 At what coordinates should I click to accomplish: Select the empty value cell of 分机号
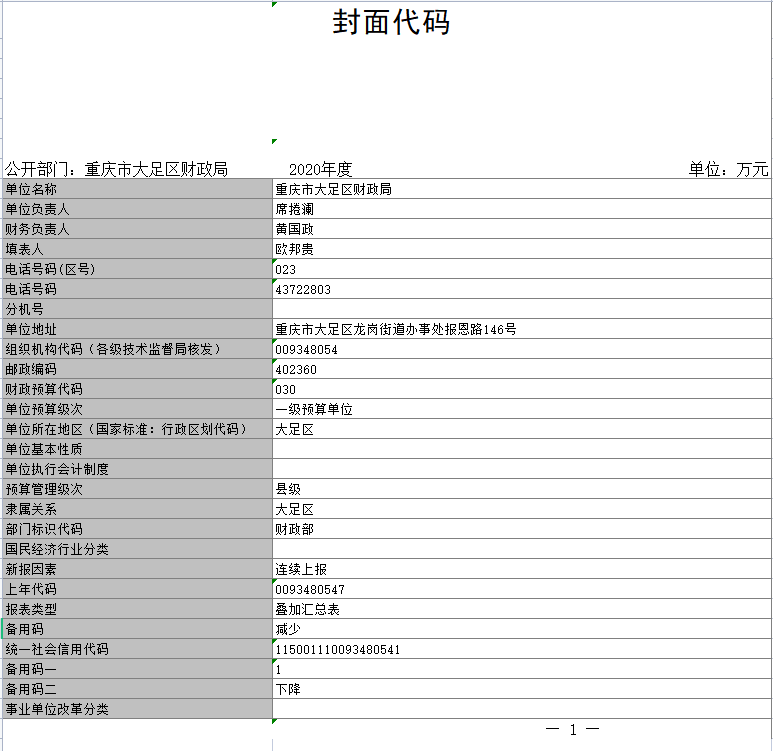click(x=522, y=309)
